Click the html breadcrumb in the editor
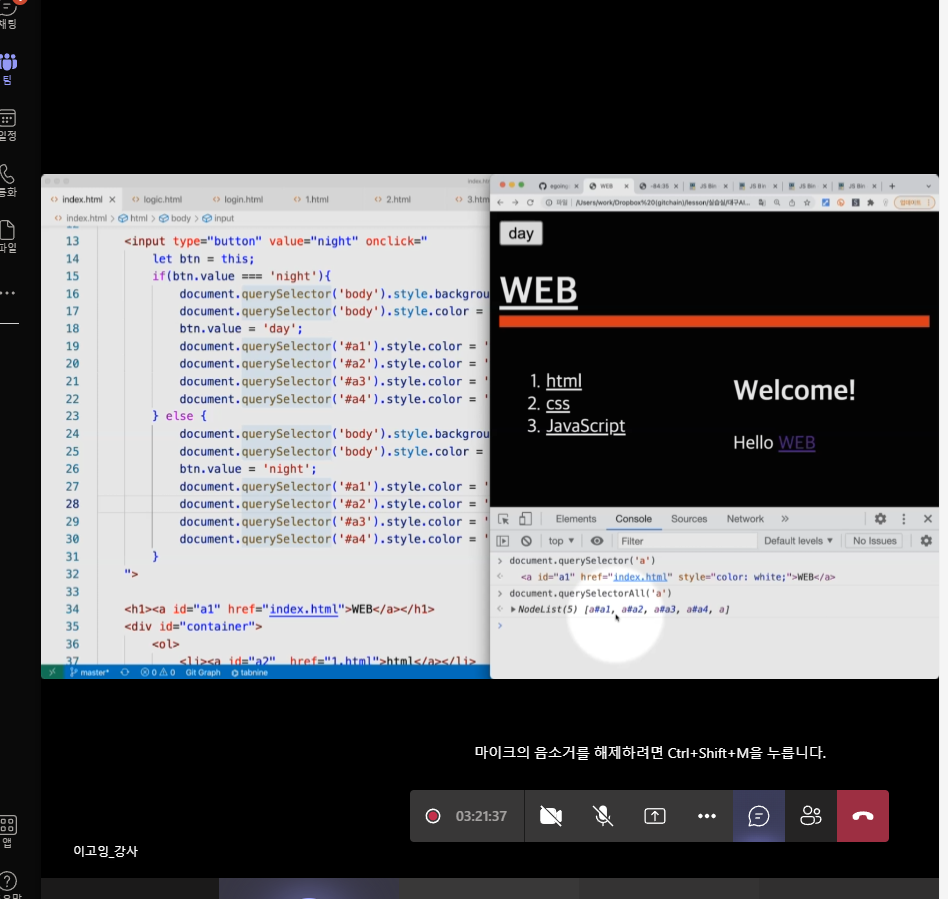Viewport: 948px width, 899px height. pyautogui.click(x=133, y=218)
